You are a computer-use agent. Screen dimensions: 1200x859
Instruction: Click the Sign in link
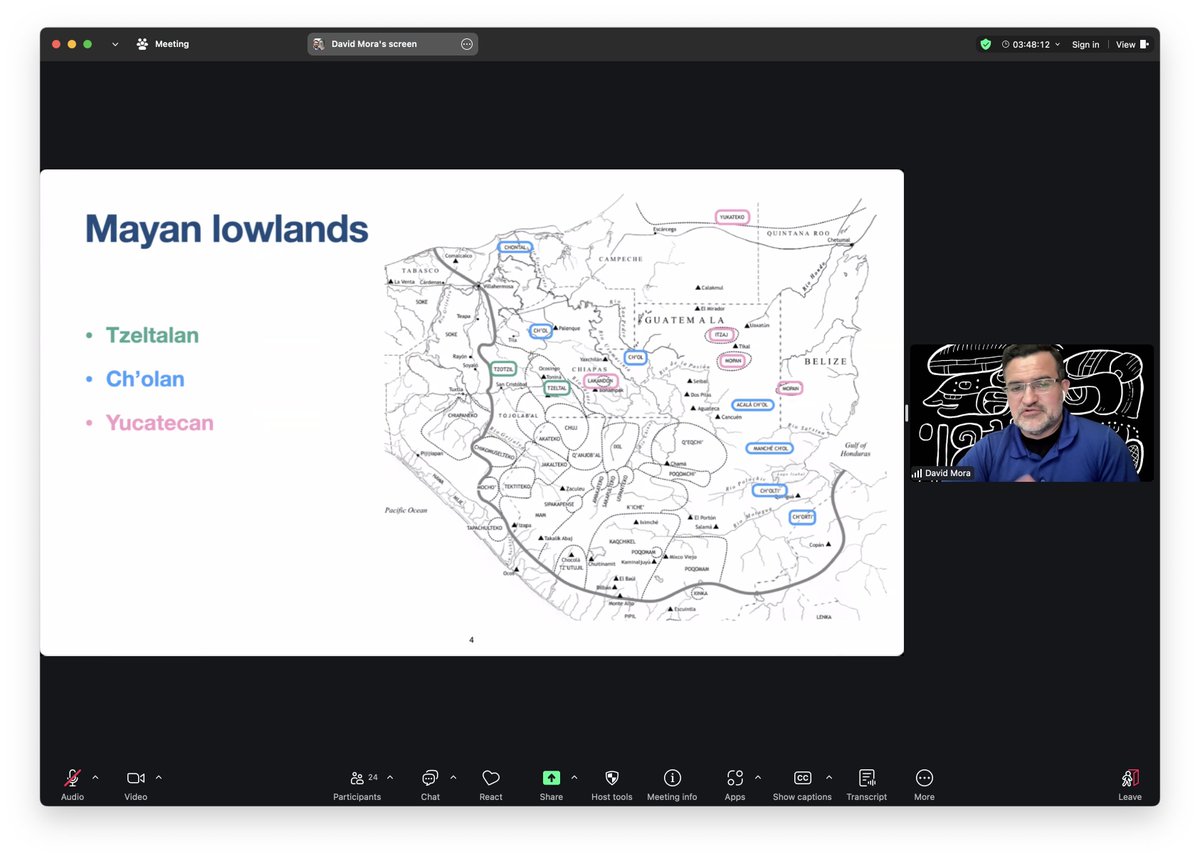coord(1086,45)
